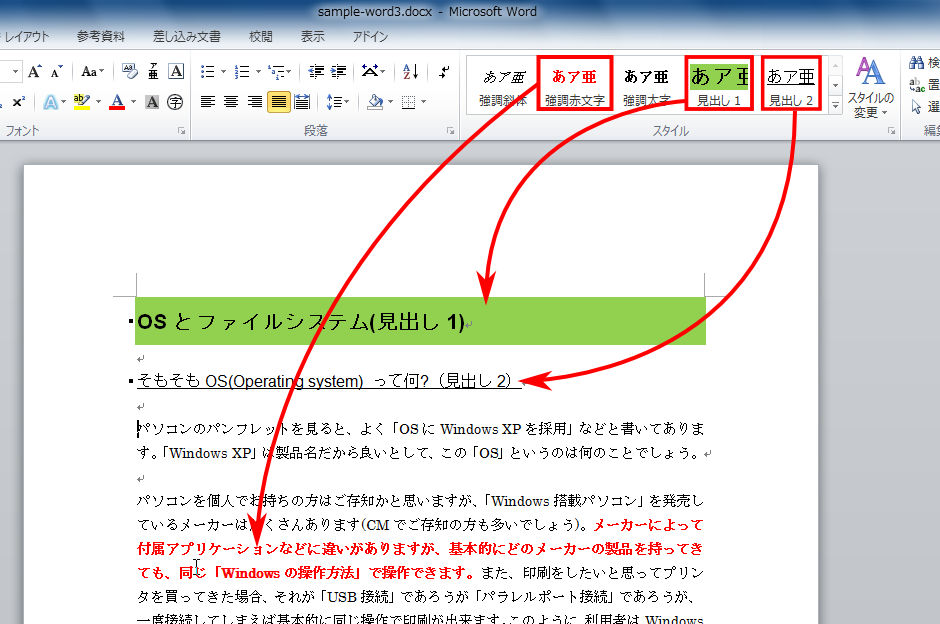The image size is (940, 624).
Task: Apply the 見出し 2 style
Action: [791, 84]
